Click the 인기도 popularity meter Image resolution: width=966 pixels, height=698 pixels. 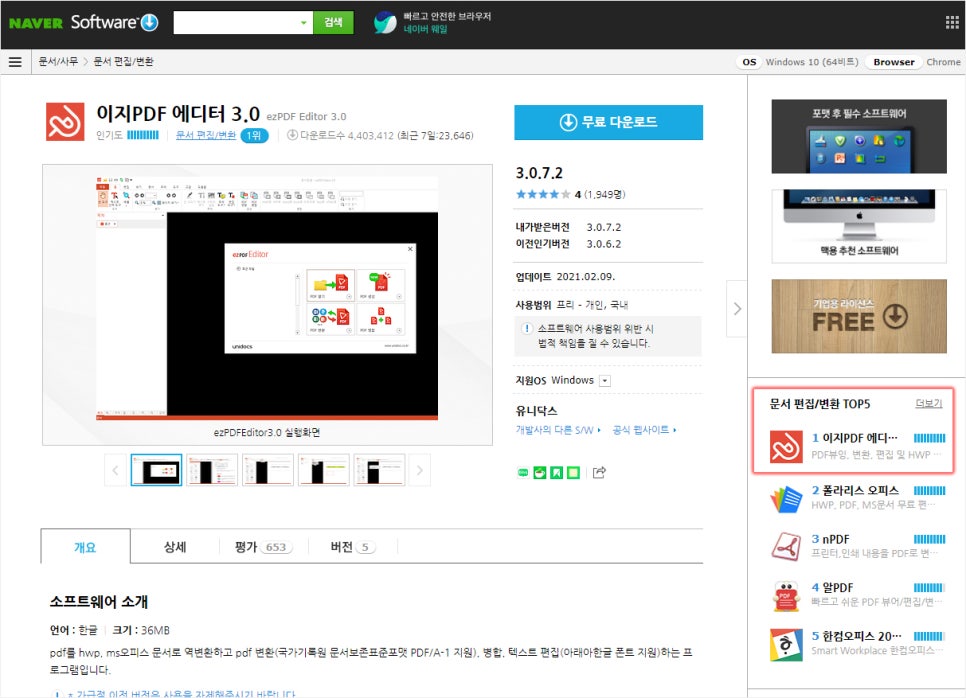143,135
